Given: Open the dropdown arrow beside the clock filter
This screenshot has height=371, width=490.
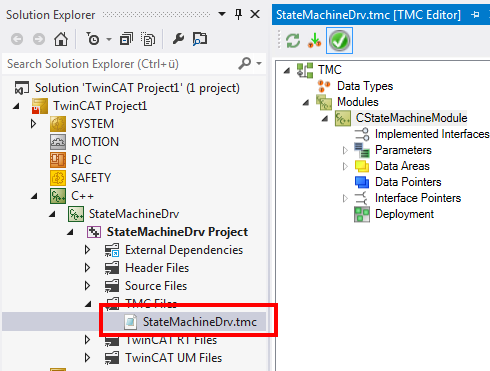Looking at the screenshot, I should coord(109,39).
